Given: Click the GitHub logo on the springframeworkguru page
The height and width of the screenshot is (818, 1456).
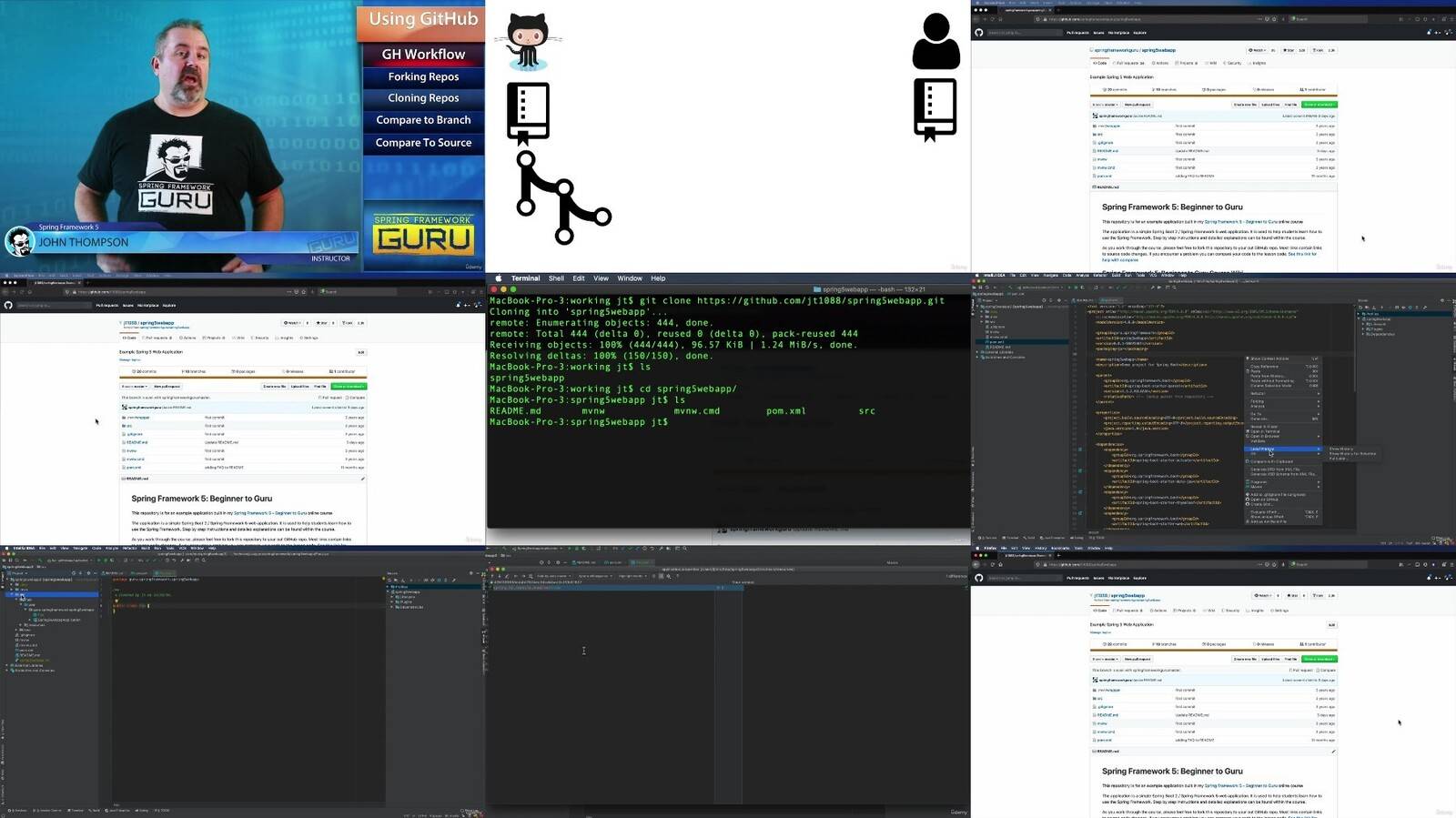Looking at the screenshot, I should (x=979, y=33).
